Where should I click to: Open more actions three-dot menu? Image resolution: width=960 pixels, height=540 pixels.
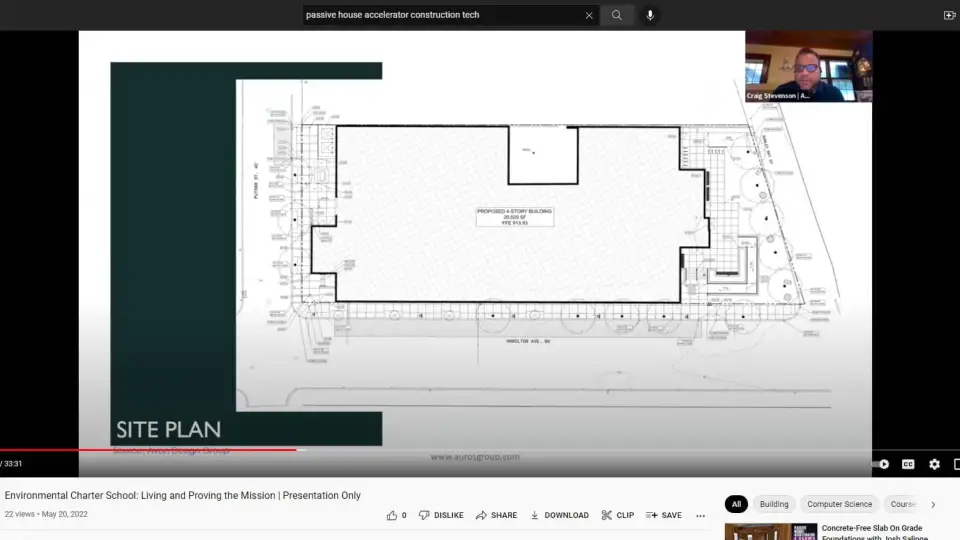pos(700,516)
